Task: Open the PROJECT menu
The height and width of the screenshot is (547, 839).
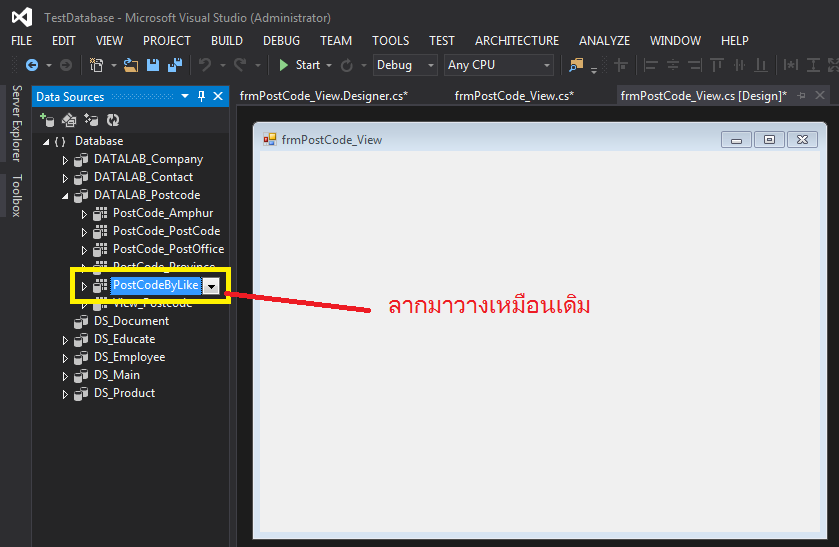Action: [x=166, y=41]
